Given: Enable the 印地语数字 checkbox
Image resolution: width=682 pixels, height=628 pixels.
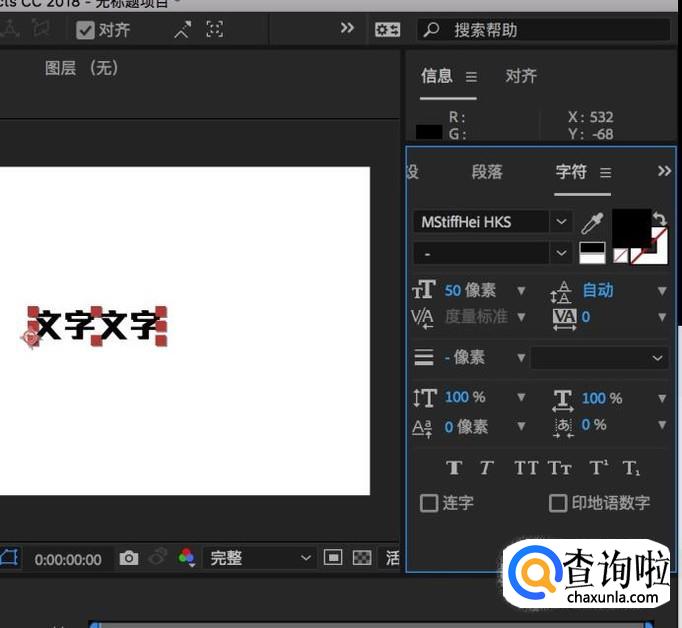Looking at the screenshot, I should pyautogui.click(x=558, y=503).
